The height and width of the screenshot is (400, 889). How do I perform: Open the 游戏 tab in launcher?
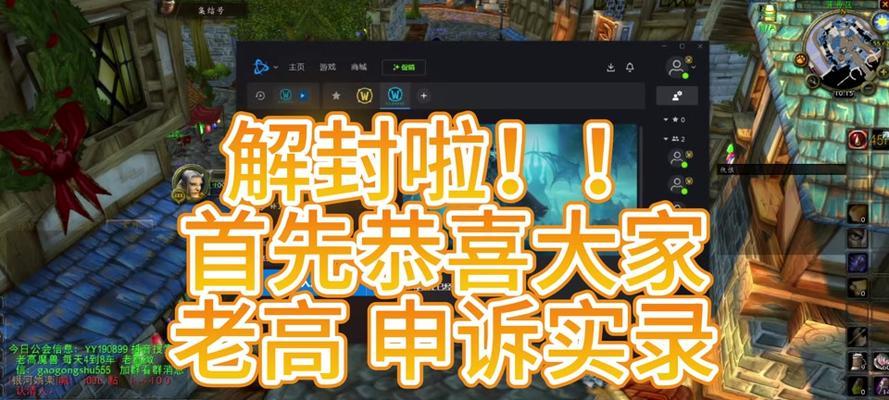[328, 67]
